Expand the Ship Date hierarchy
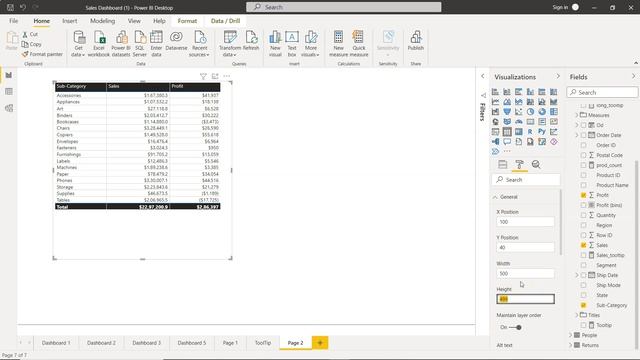This screenshot has height=360, width=640. 577,275
